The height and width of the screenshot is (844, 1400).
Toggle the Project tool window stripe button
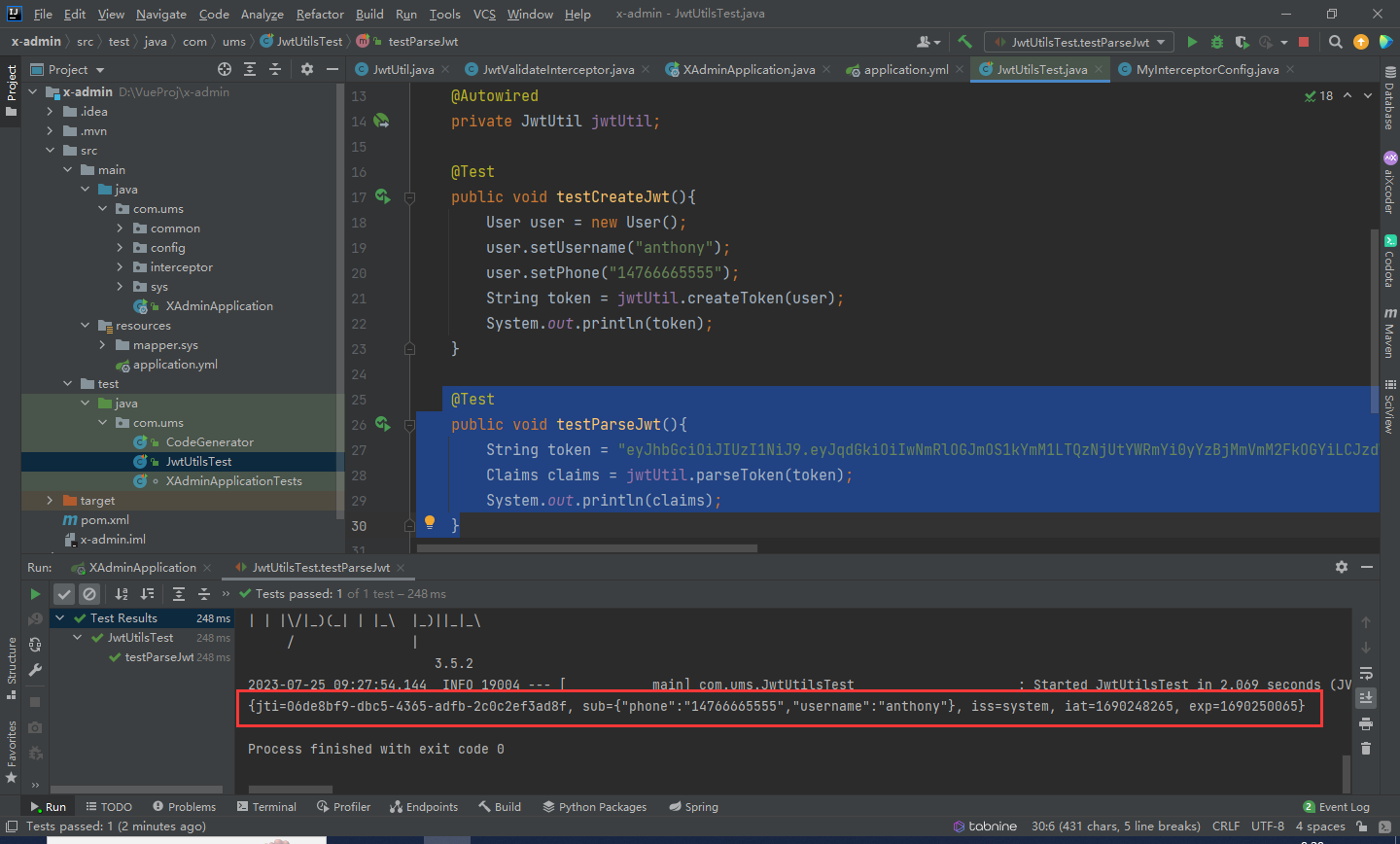pyautogui.click(x=12, y=90)
